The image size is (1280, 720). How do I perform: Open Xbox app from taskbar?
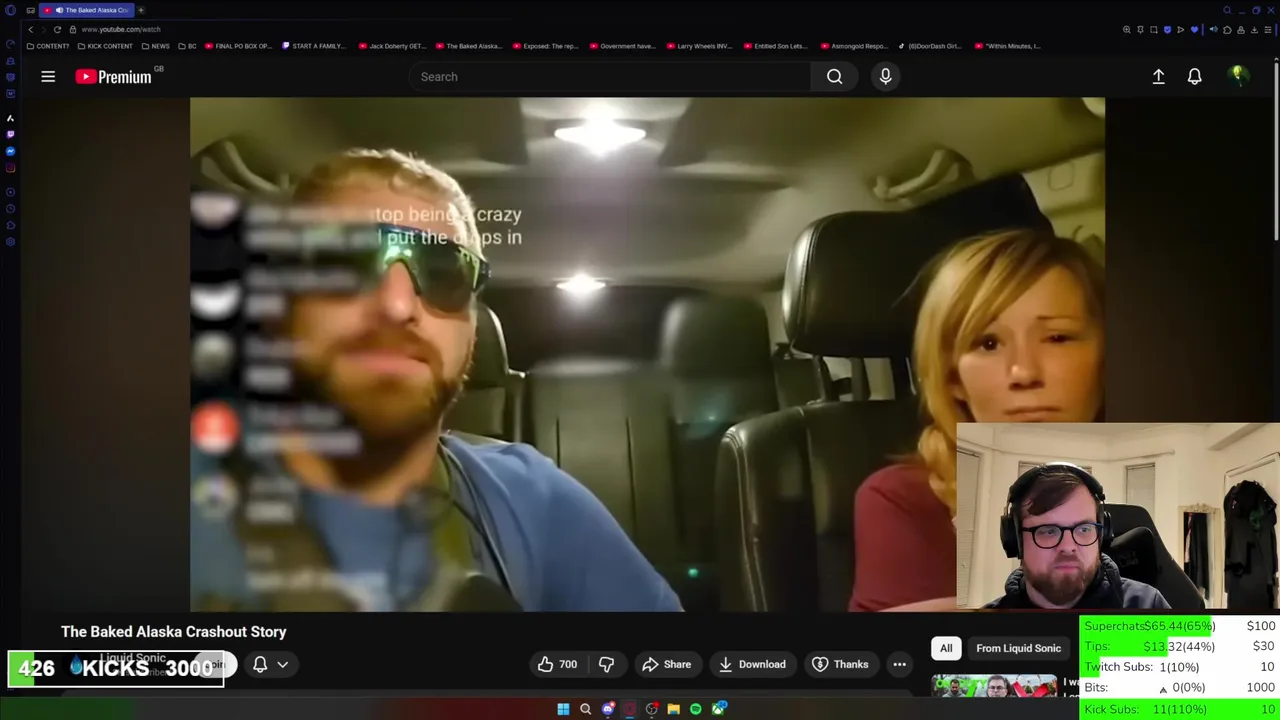(x=718, y=709)
